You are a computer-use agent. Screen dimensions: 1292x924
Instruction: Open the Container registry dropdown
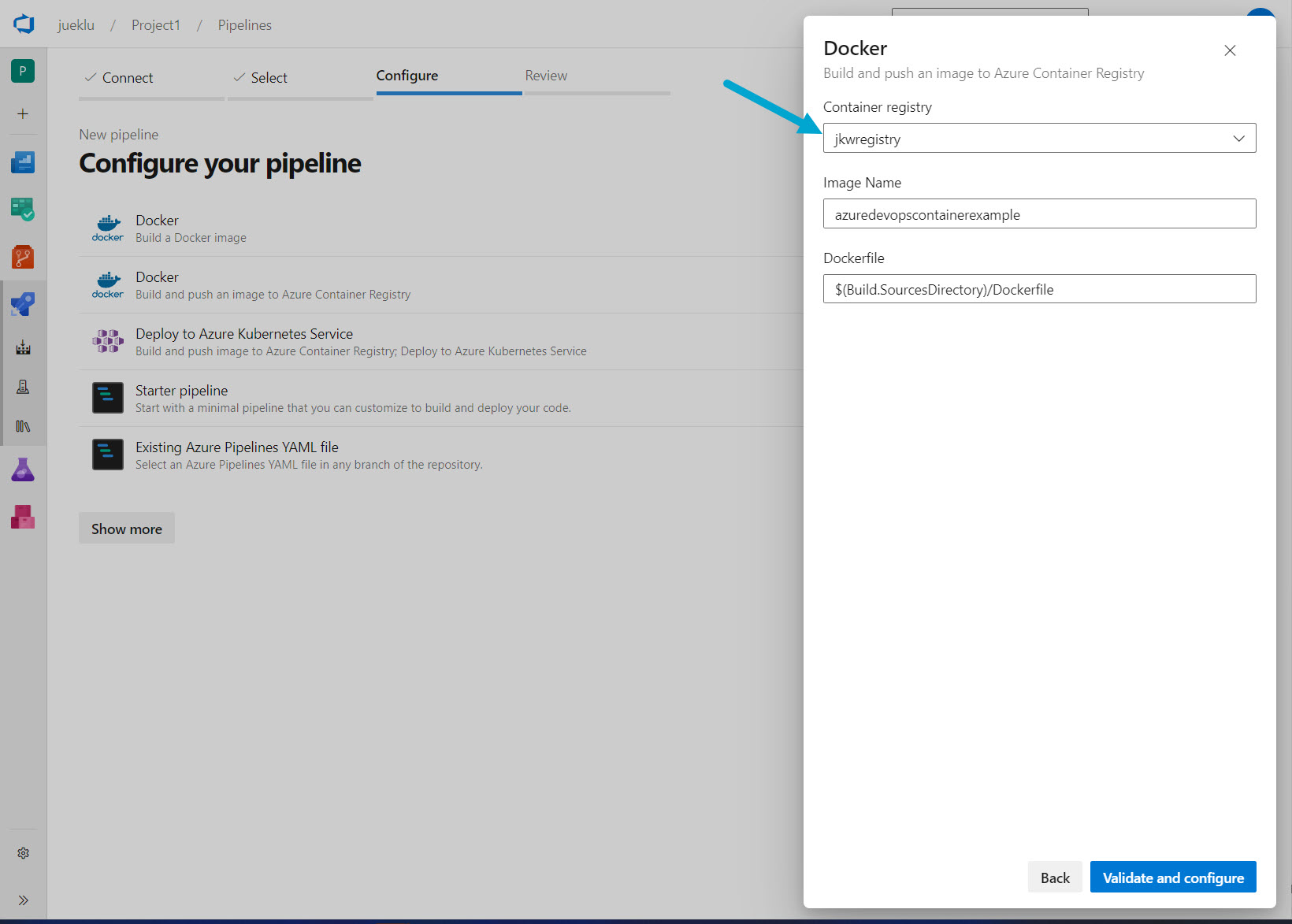tap(1039, 139)
